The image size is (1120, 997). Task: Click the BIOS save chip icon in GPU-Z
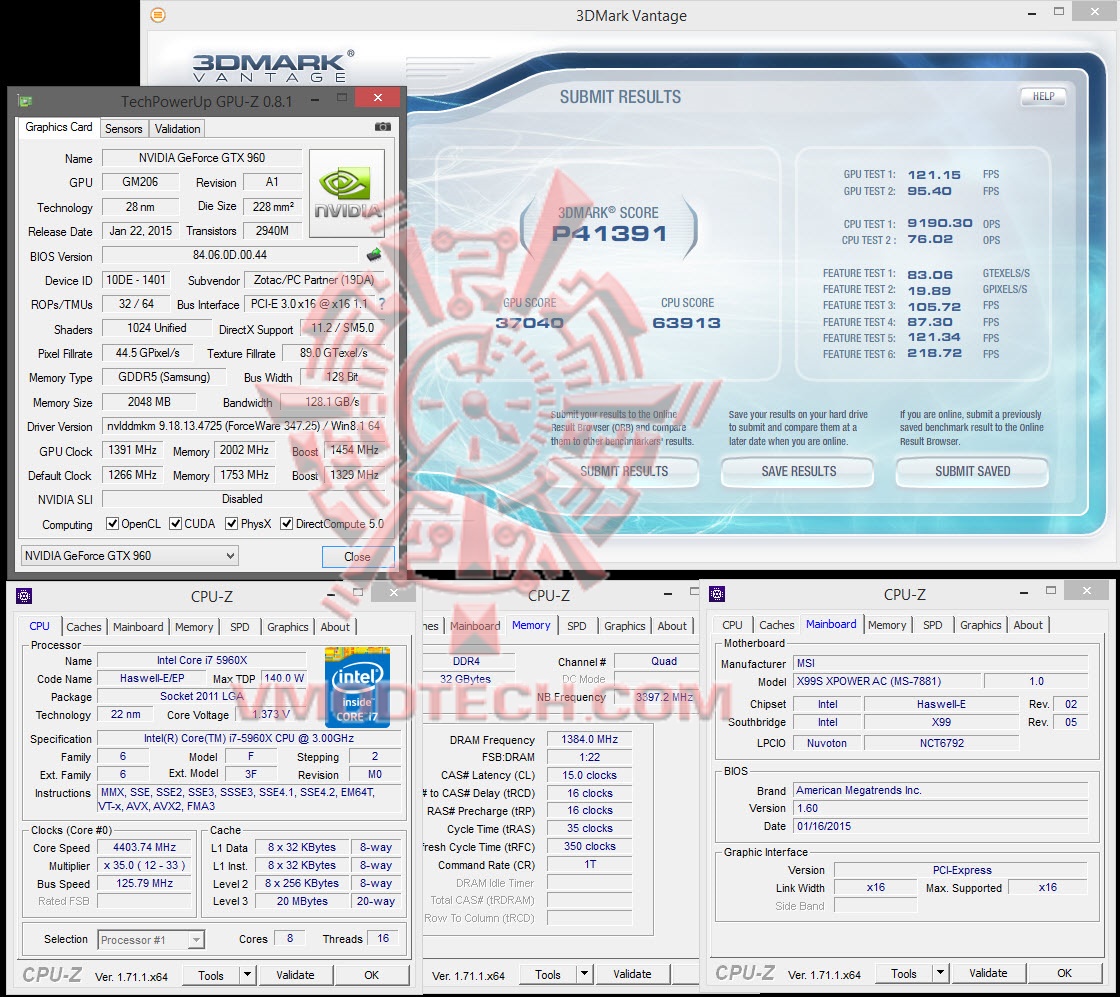[x=374, y=254]
